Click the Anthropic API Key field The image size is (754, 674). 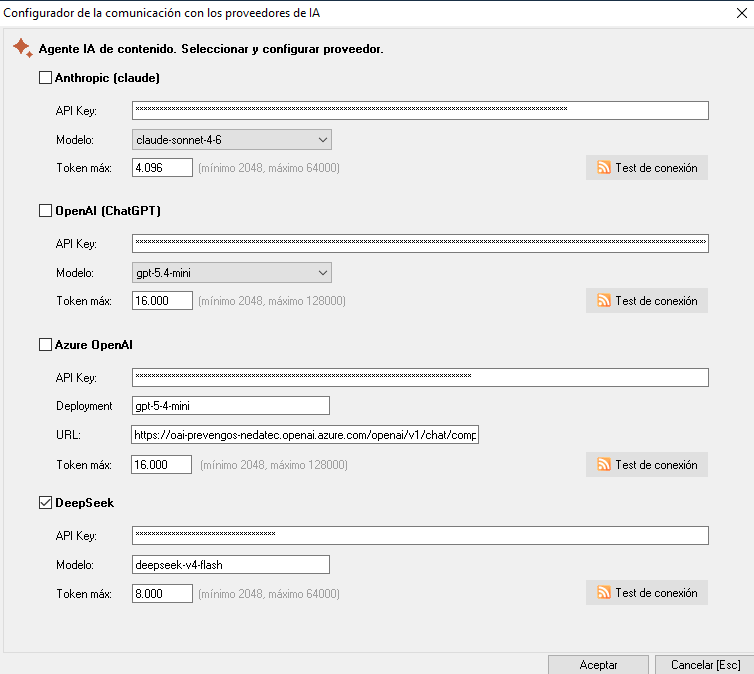[420, 111]
